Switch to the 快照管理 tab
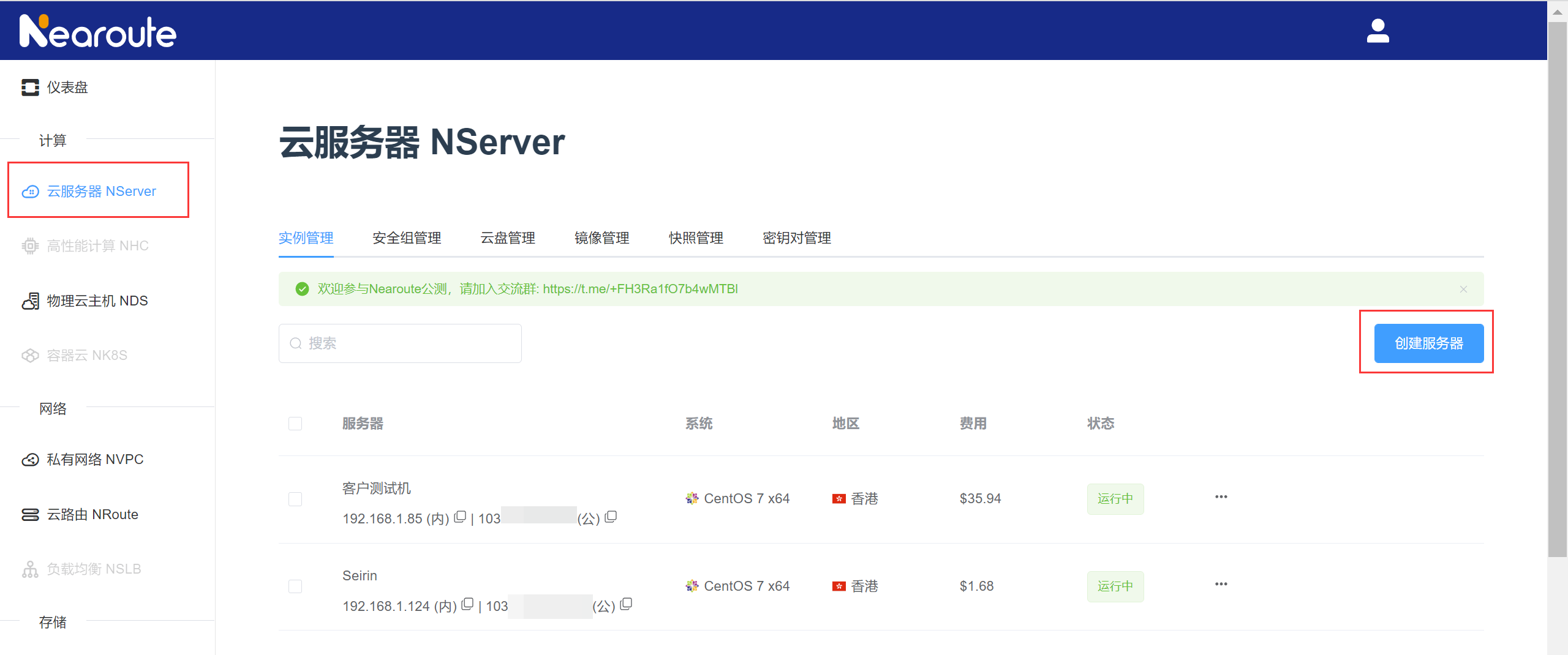The width and height of the screenshot is (1568, 655). 696,238
